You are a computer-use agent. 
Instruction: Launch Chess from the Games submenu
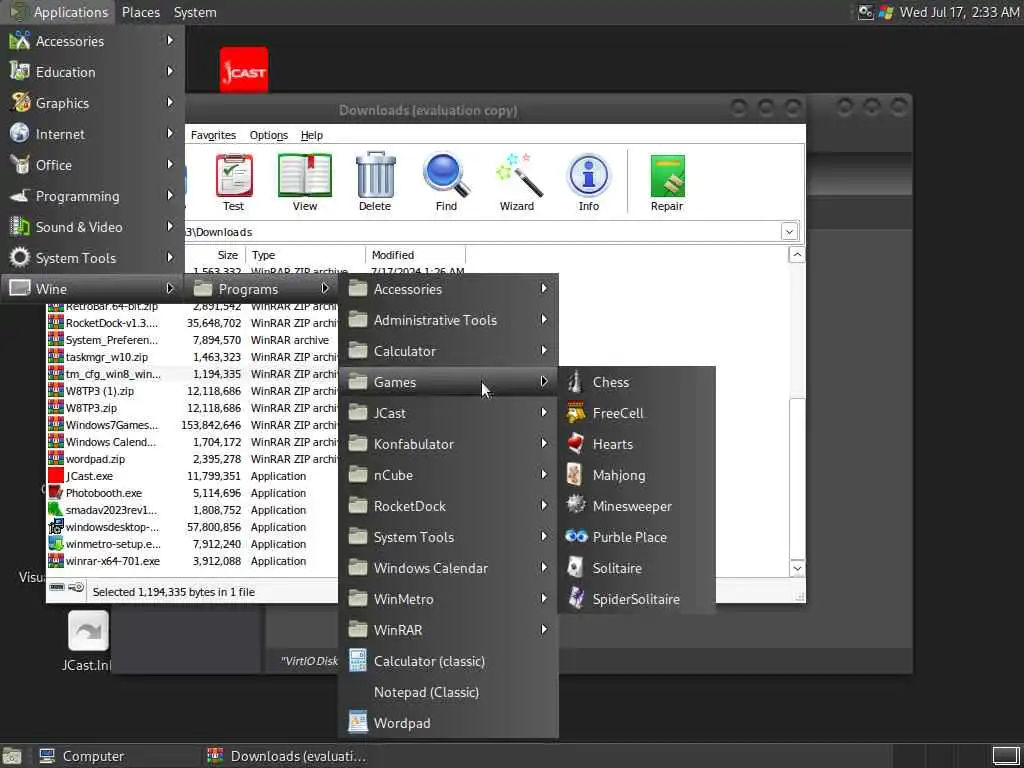637,382
